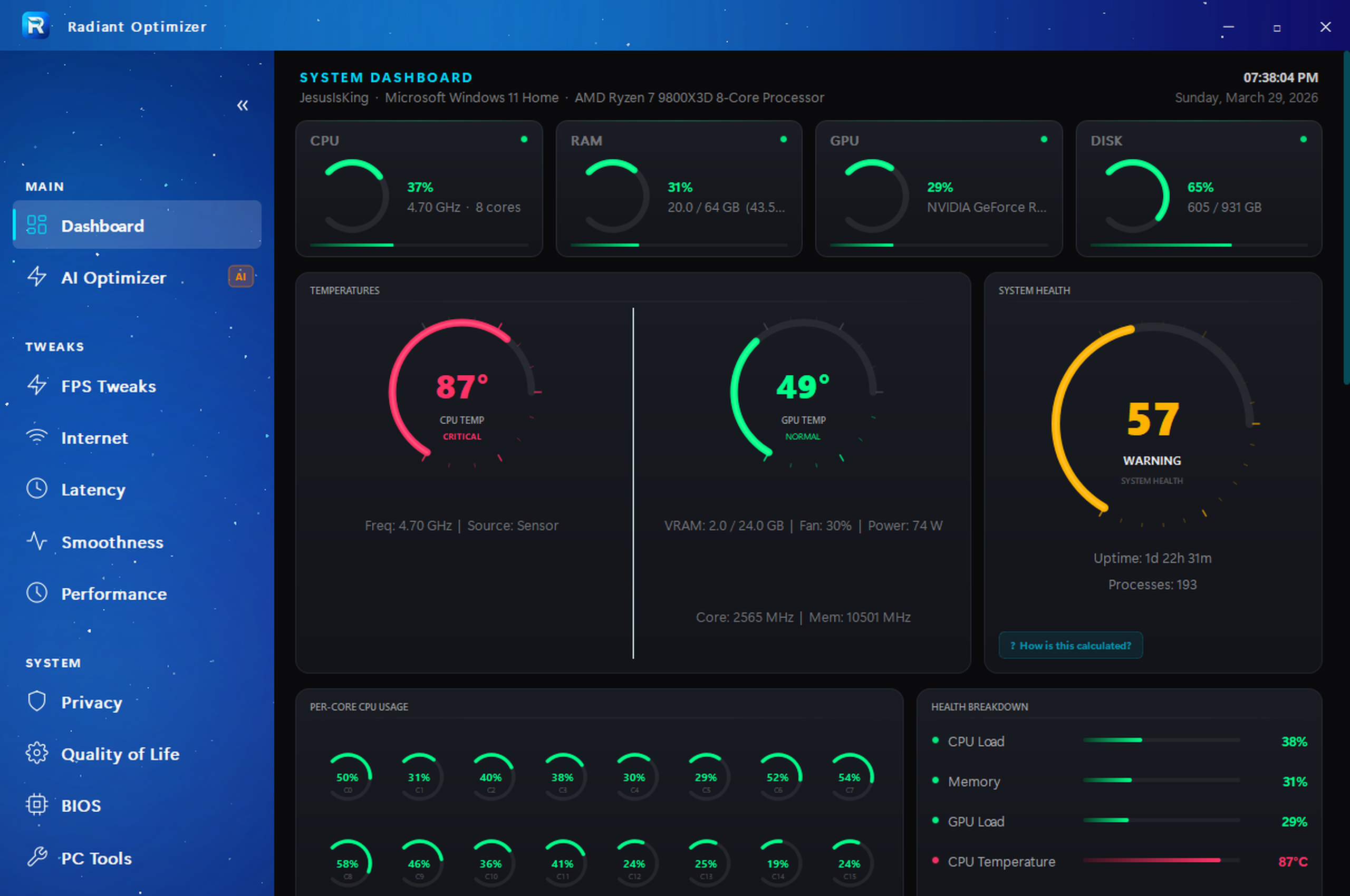The width and height of the screenshot is (1350, 896).
Task: Select the Quality of Life gear icon
Action: click(x=36, y=753)
